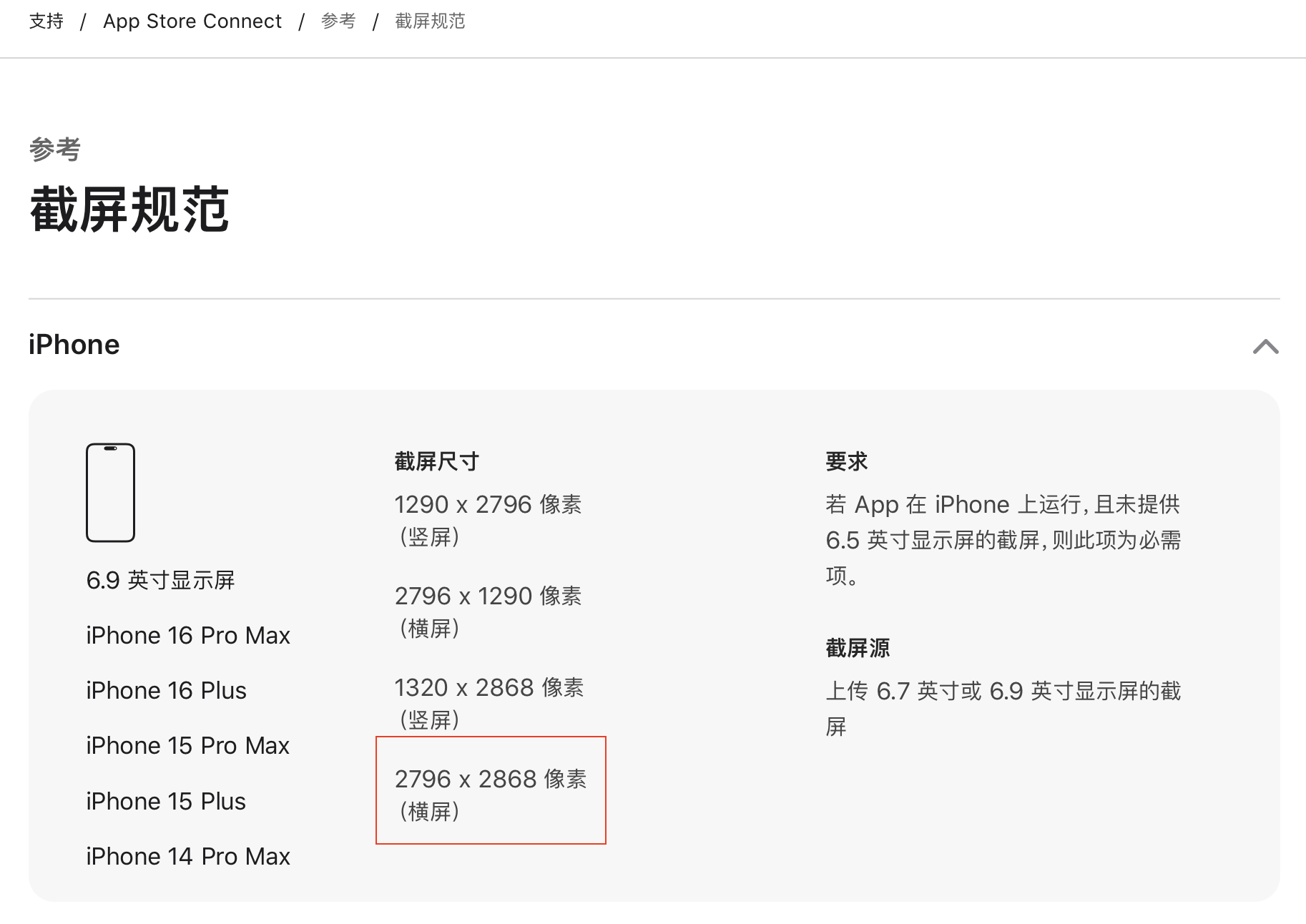Go to App Store Connect breadcrumb
This screenshot has height=924, width=1306.
pyautogui.click(x=192, y=21)
